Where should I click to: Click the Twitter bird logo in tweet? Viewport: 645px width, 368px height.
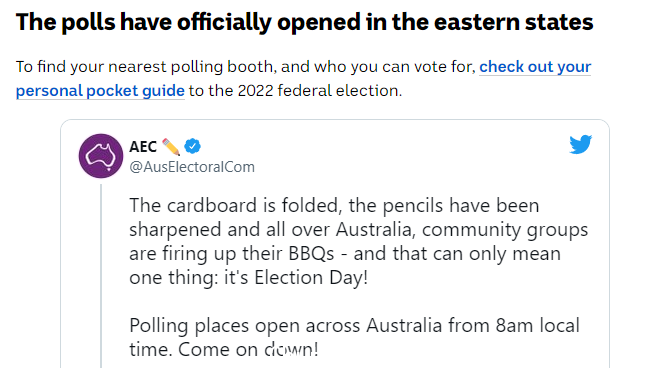[580, 144]
